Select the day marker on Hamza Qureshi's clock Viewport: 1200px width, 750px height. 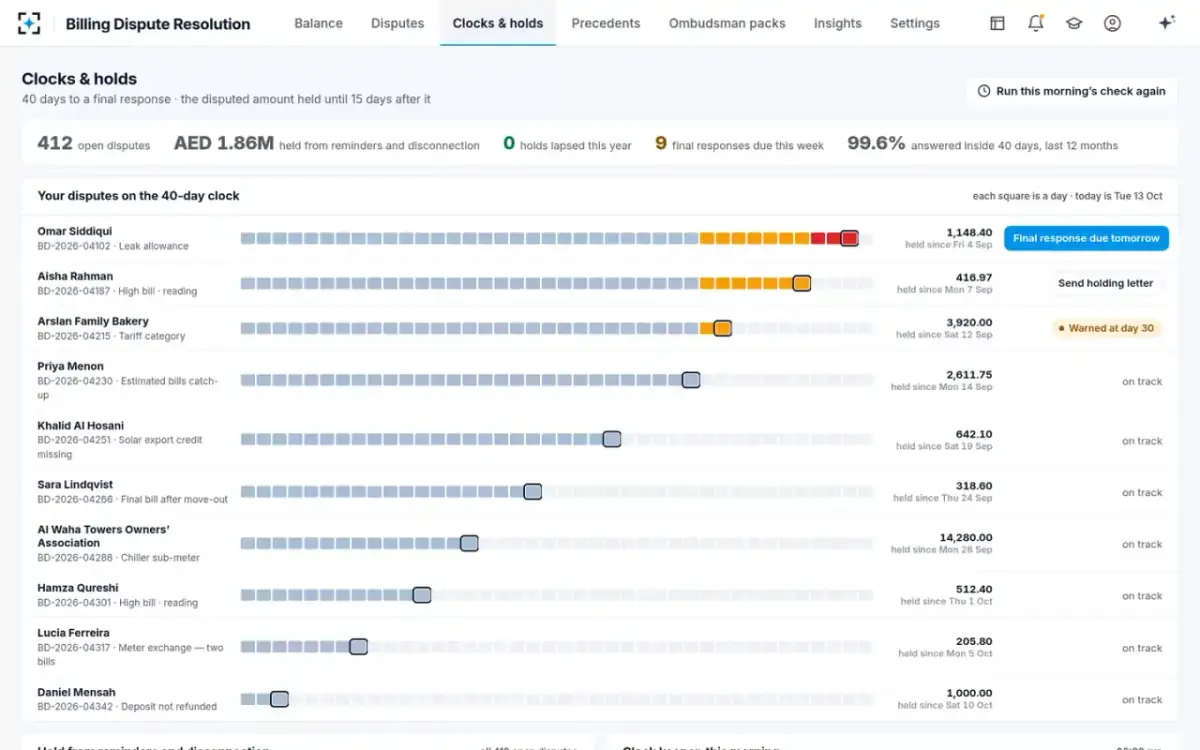[x=422, y=595]
